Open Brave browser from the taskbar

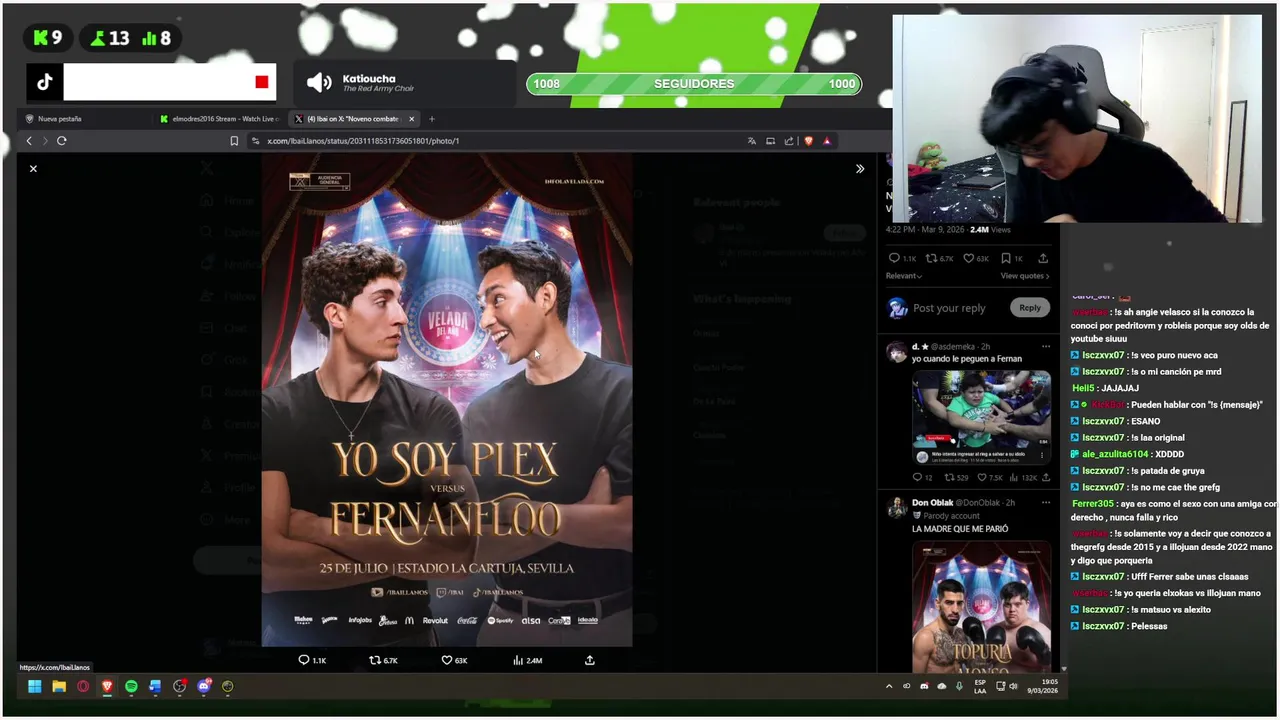107,687
